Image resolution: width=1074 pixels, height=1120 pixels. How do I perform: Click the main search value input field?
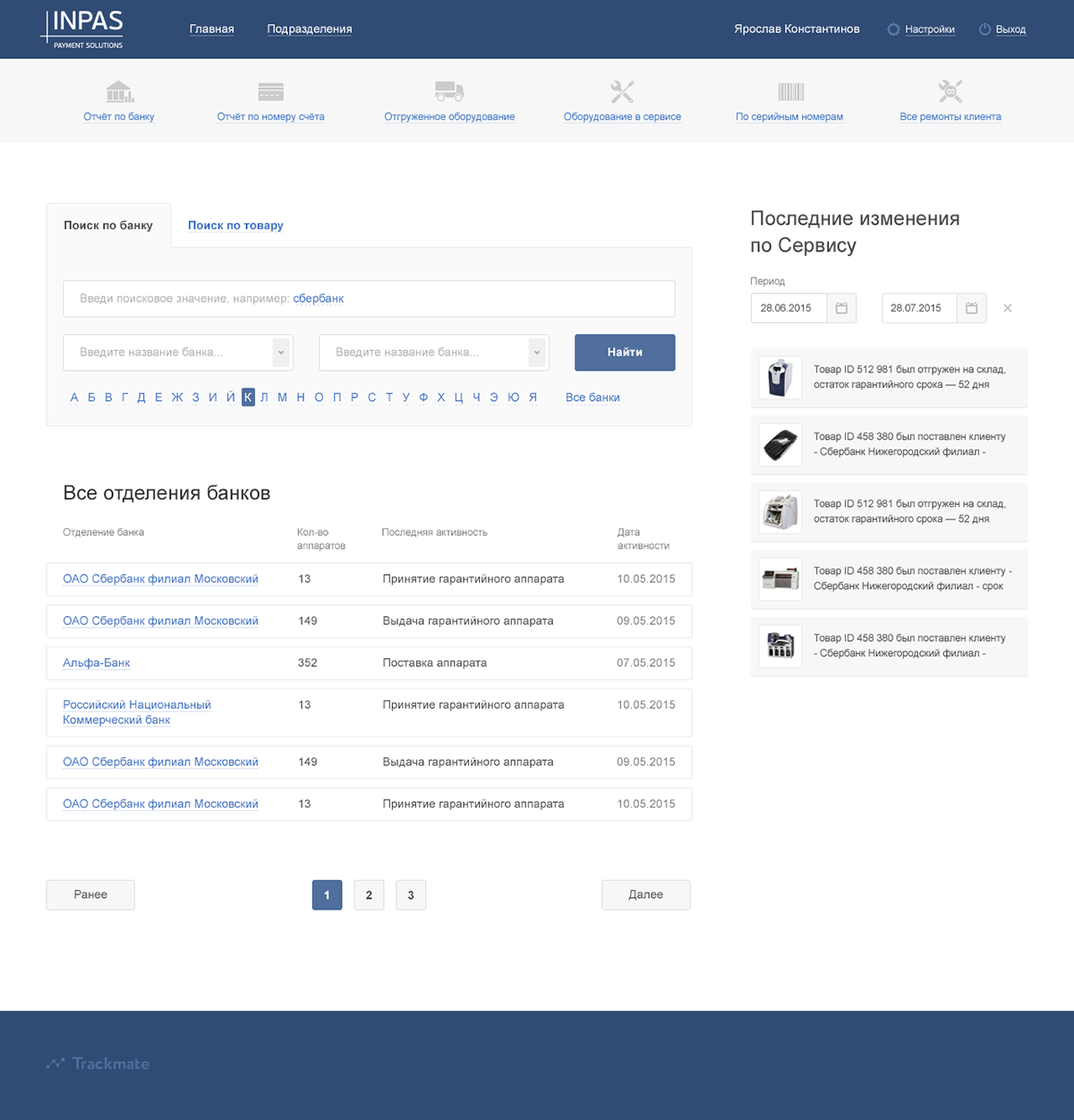coord(369,299)
